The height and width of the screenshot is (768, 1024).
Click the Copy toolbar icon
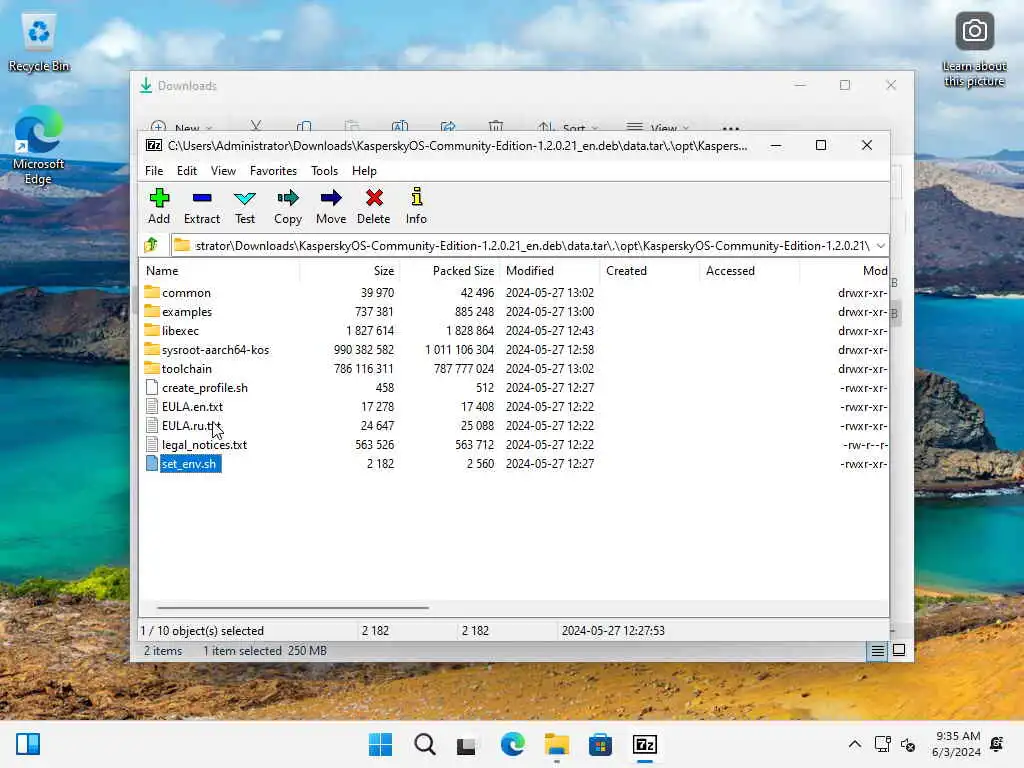288,206
